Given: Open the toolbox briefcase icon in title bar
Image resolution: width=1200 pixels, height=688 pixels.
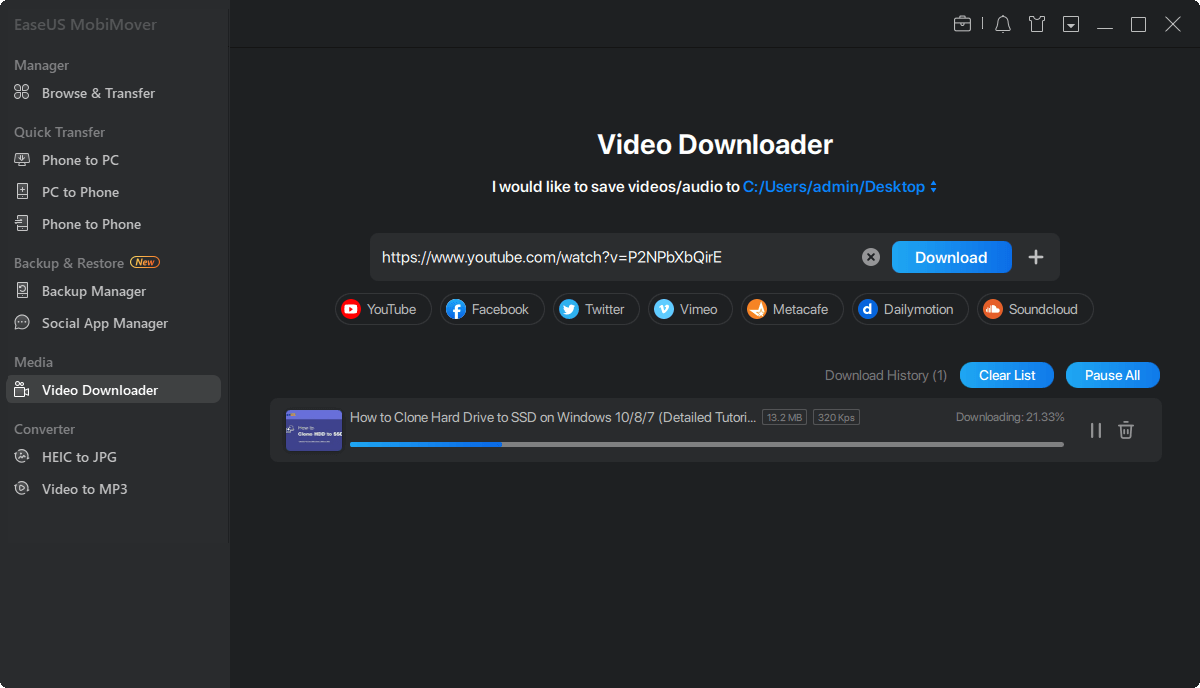Looking at the screenshot, I should tap(962, 24).
